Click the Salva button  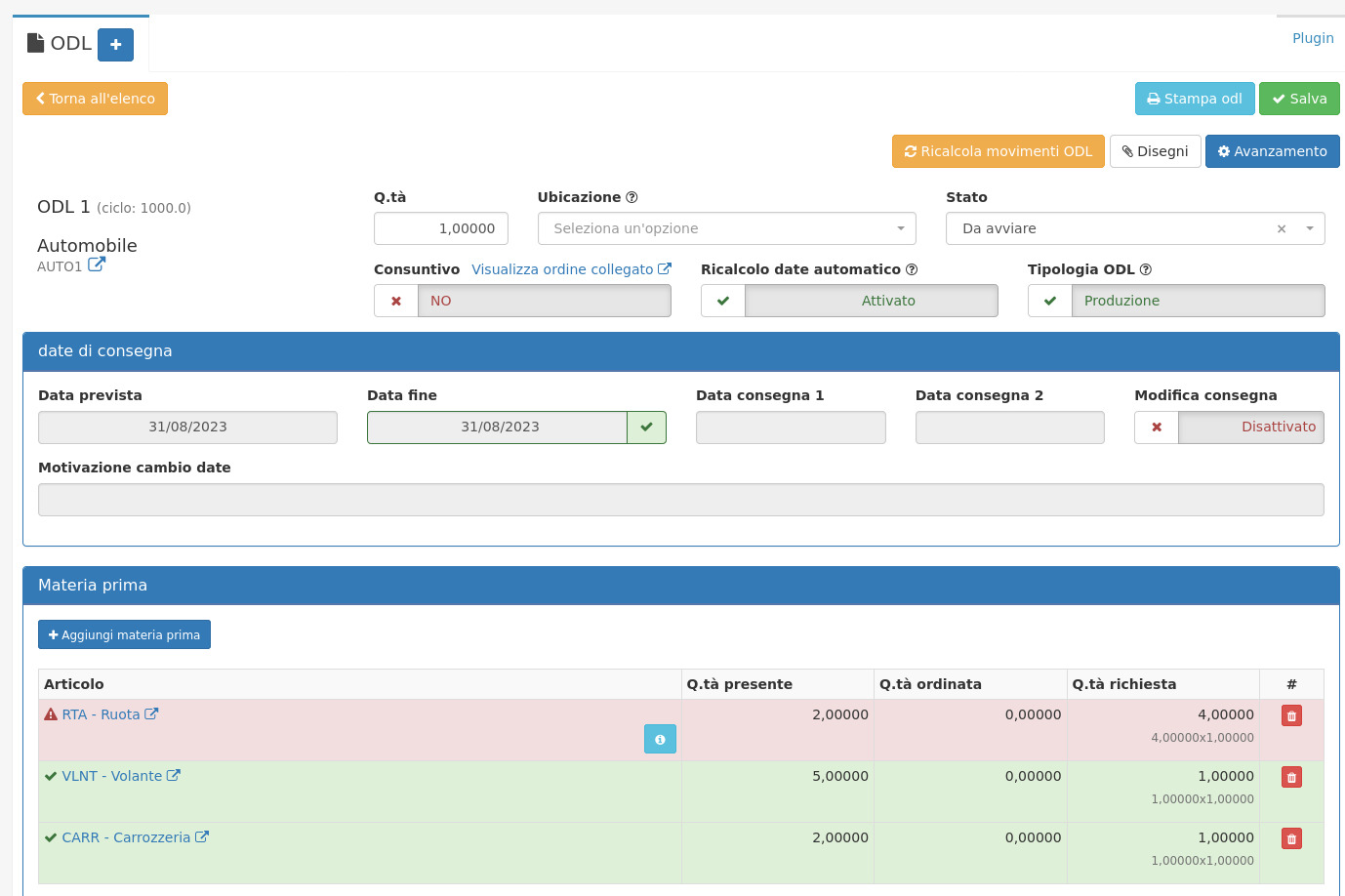coord(1299,99)
